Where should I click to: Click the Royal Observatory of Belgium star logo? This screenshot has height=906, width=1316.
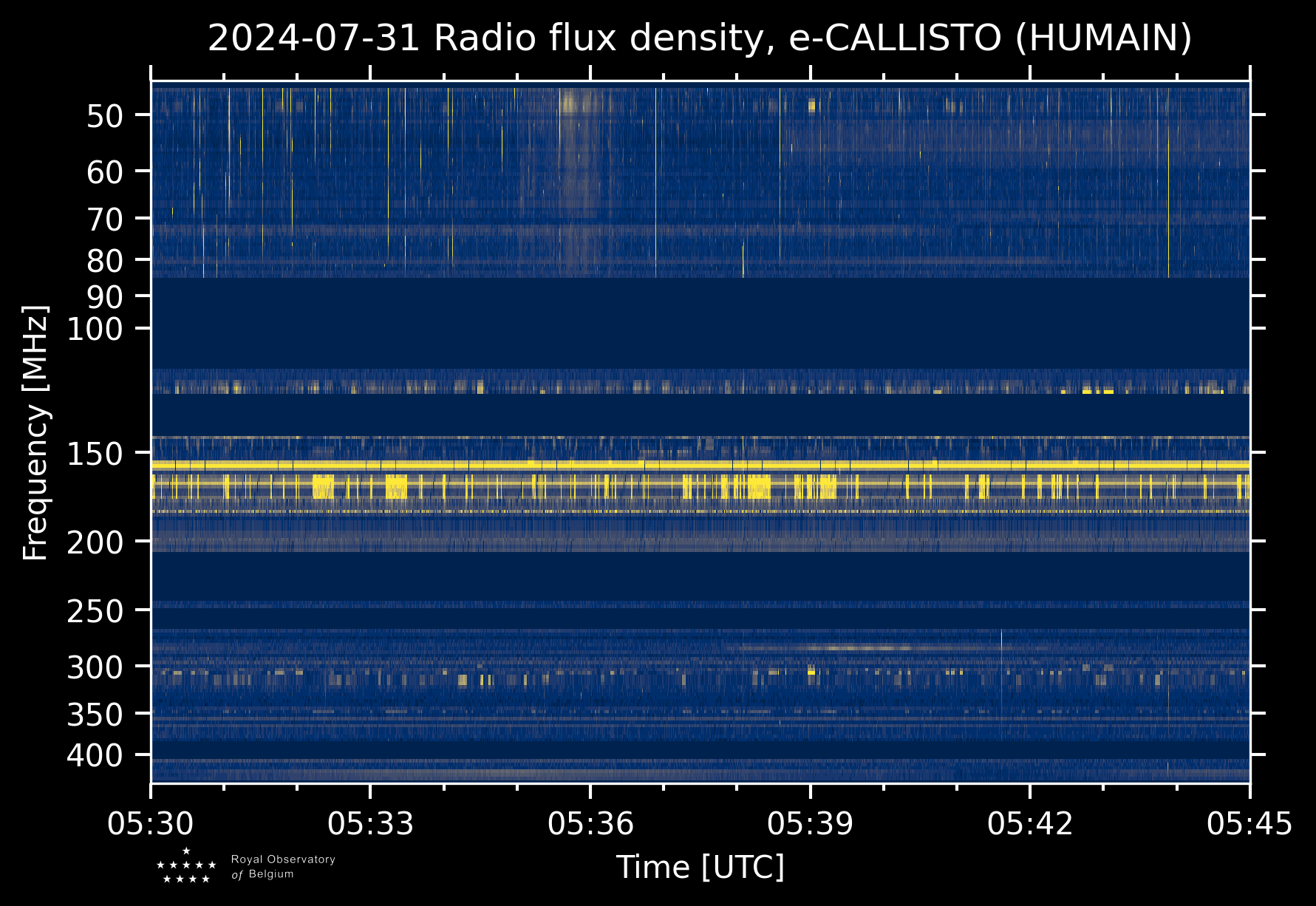[186, 865]
